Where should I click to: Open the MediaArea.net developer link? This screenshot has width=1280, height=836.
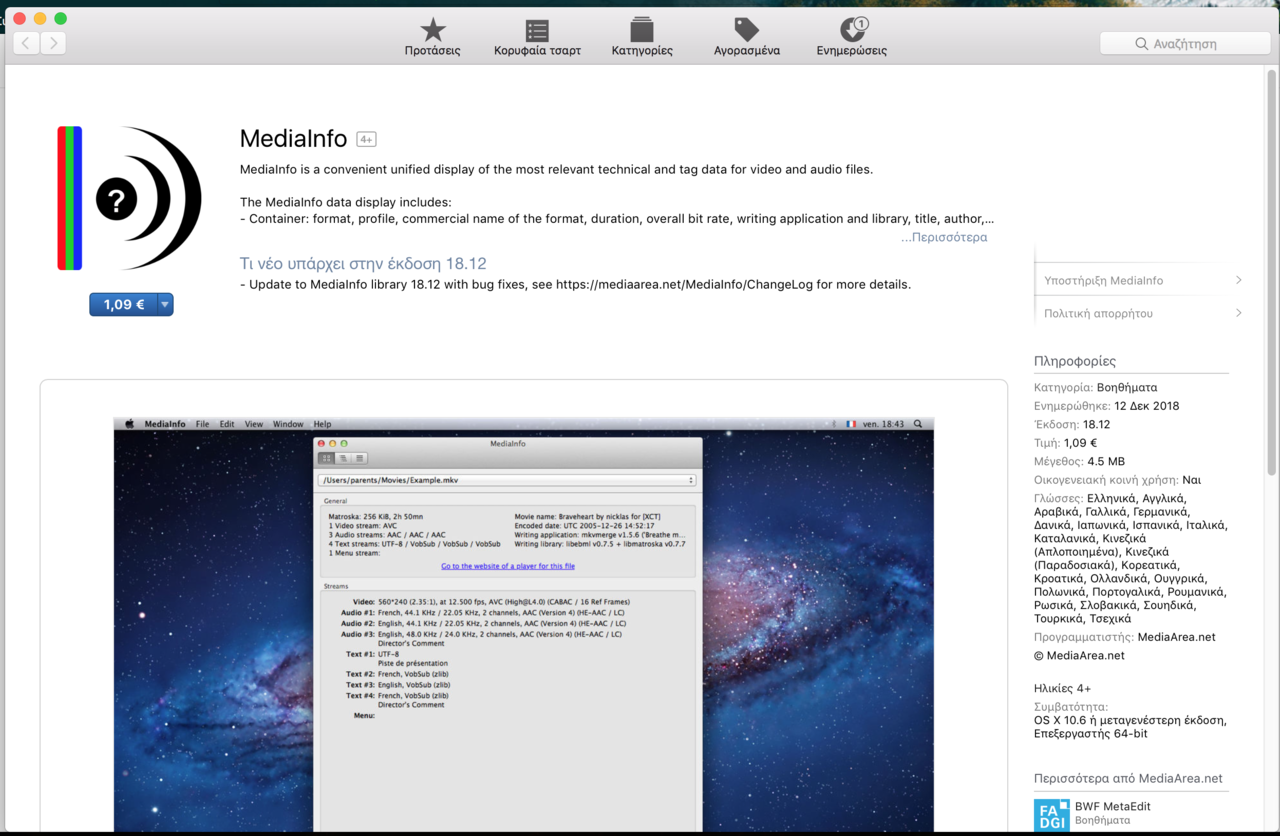click(1176, 637)
